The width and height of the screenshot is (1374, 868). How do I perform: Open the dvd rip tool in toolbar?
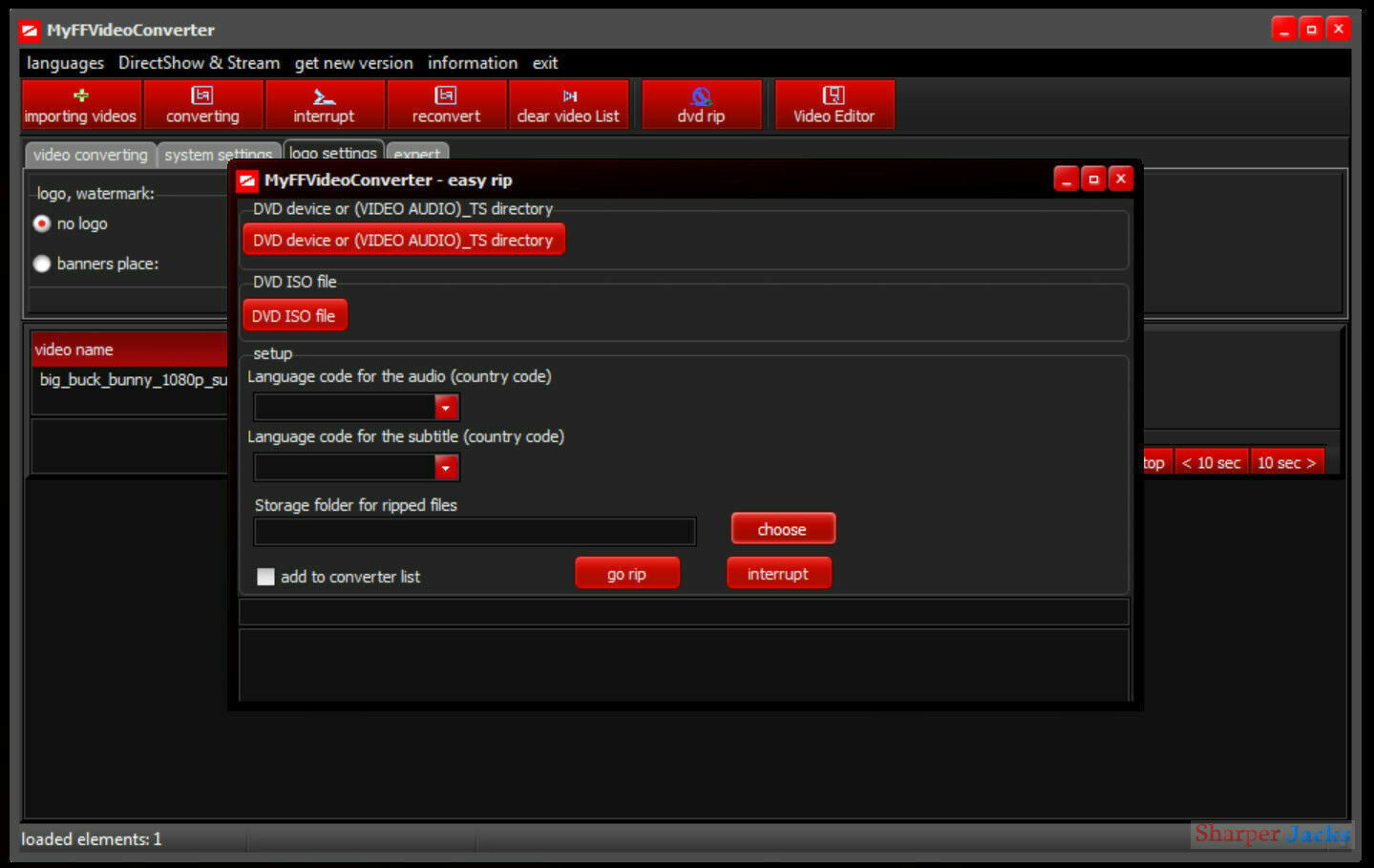(x=701, y=104)
